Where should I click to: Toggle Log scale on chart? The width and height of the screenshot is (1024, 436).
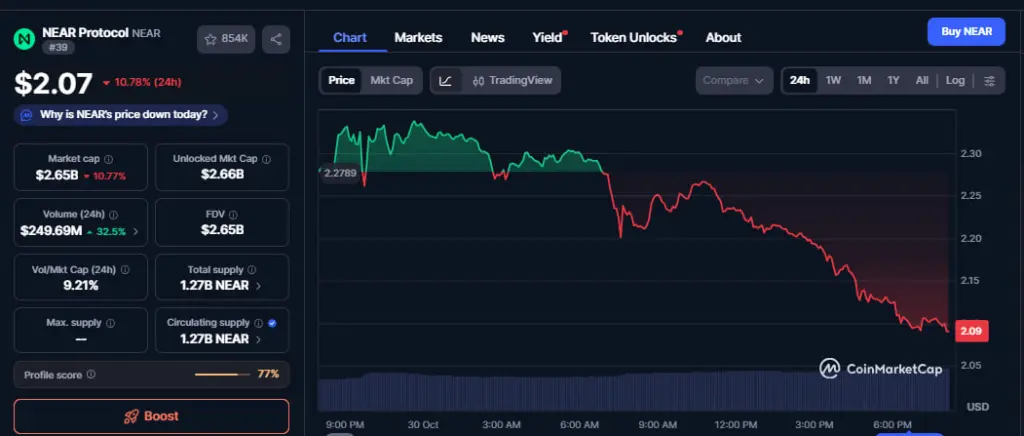pyautogui.click(x=955, y=81)
